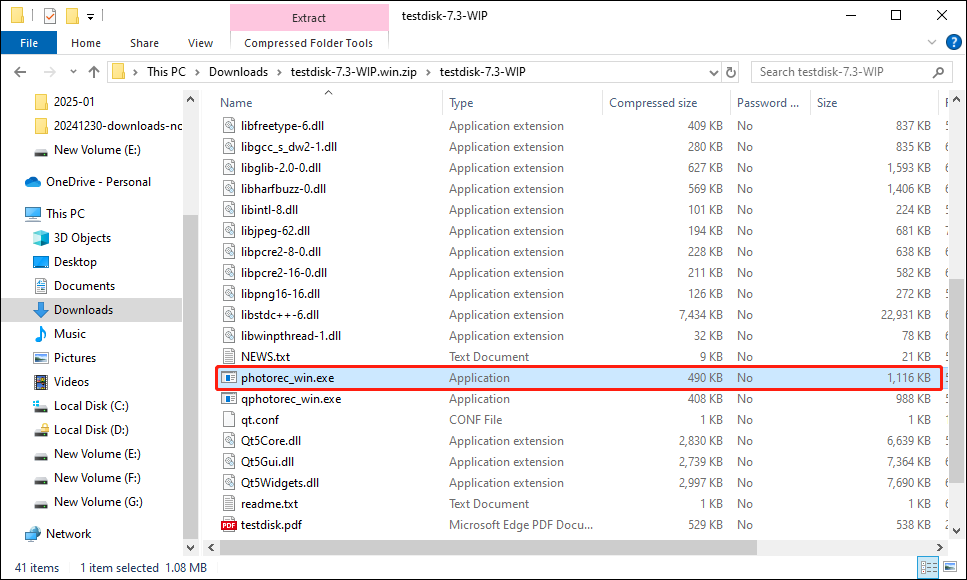This screenshot has width=967, height=580.
Task: Click This PC in the address bar
Action: [166, 72]
